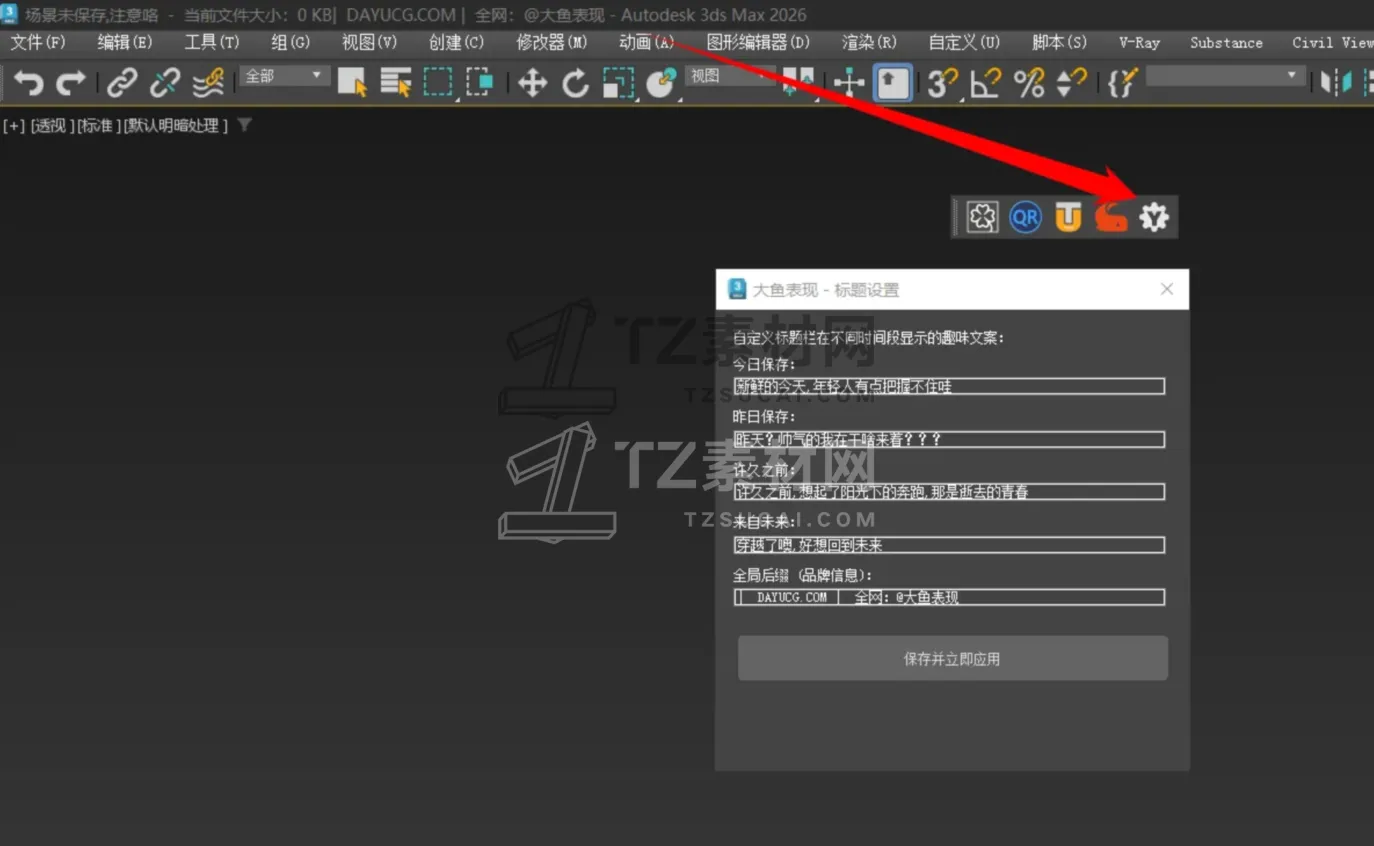
Task: Open the 编辑(E) menu
Action: [125, 42]
